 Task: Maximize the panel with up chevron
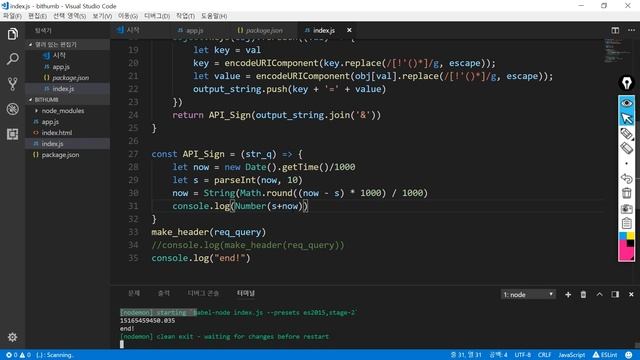599,294
